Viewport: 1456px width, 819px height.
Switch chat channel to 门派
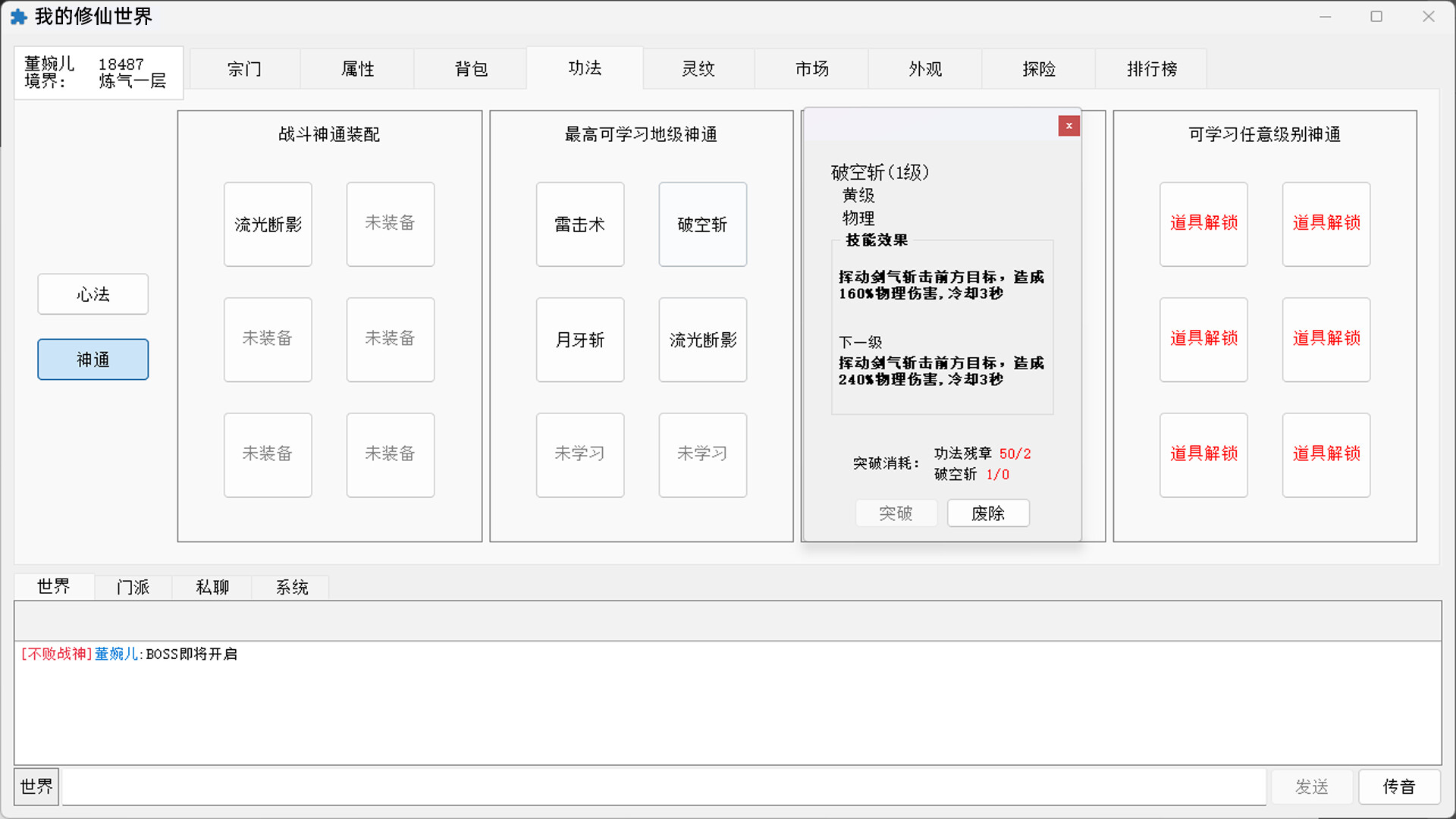click(133, 586)
